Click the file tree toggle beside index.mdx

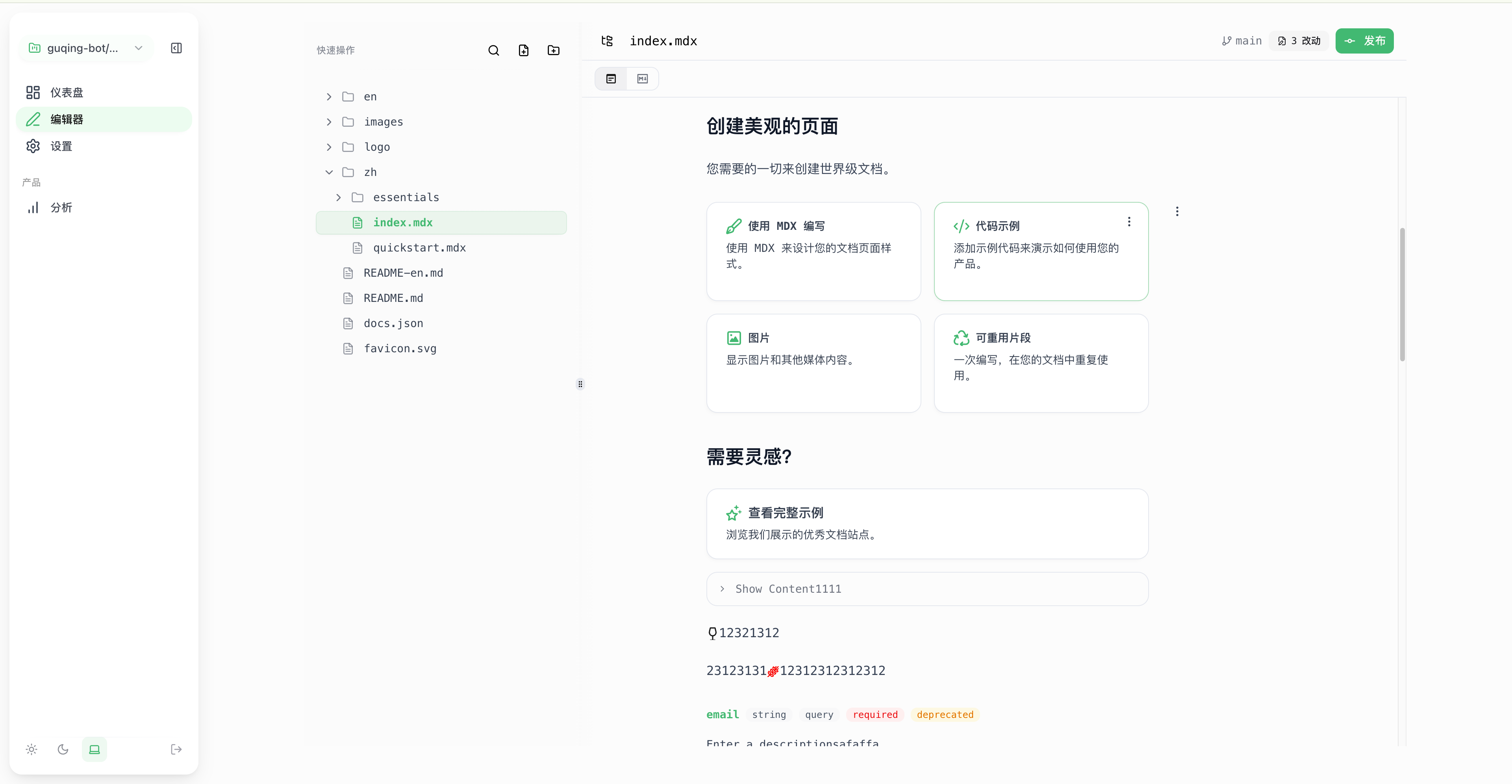[x=607, y=41]
